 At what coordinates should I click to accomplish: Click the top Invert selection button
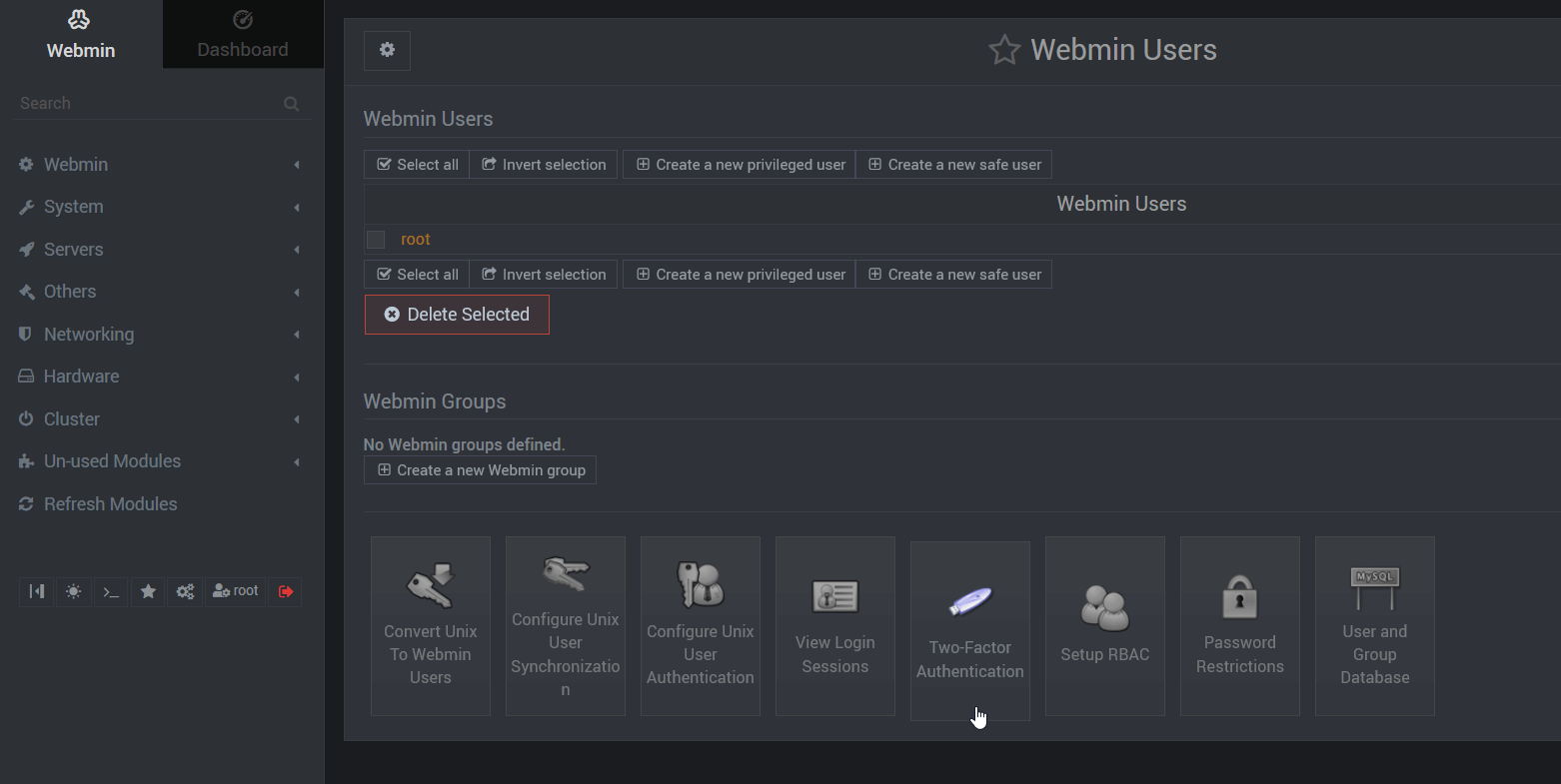tap(544, 165)
